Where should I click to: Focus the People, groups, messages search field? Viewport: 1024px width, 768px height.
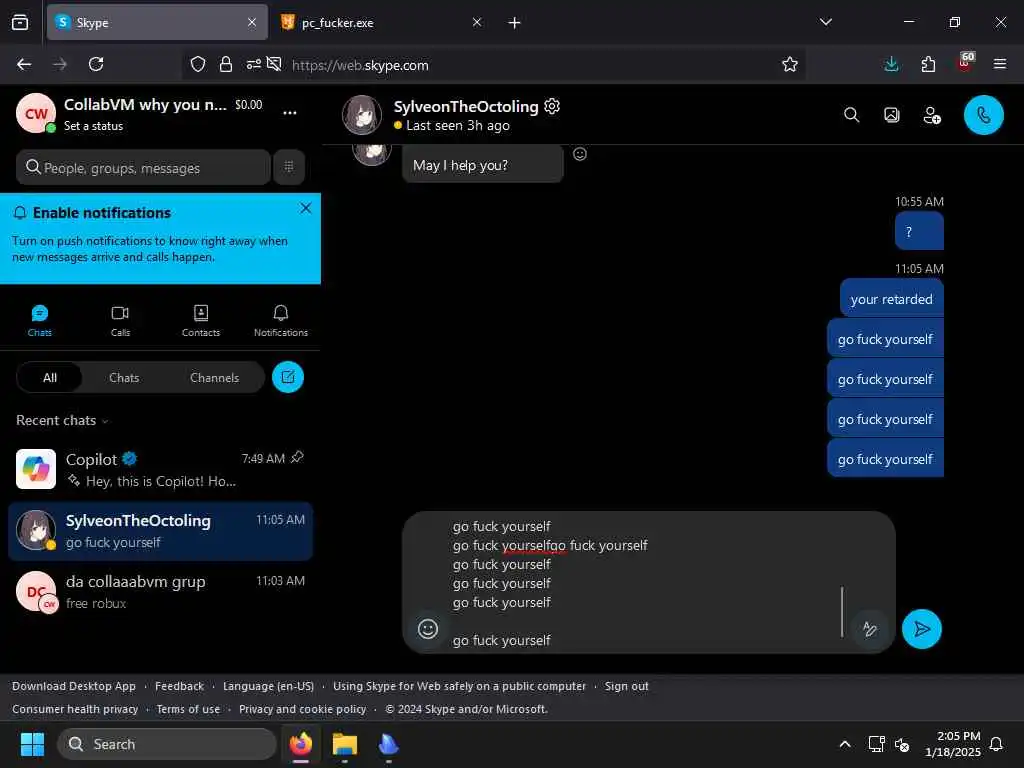tap(143, 167)
